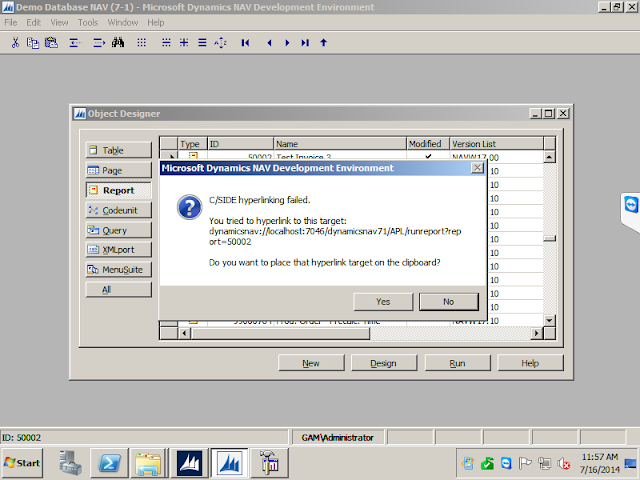Open PowerShell from taskbar
The image size is (640, 480).
109,463
